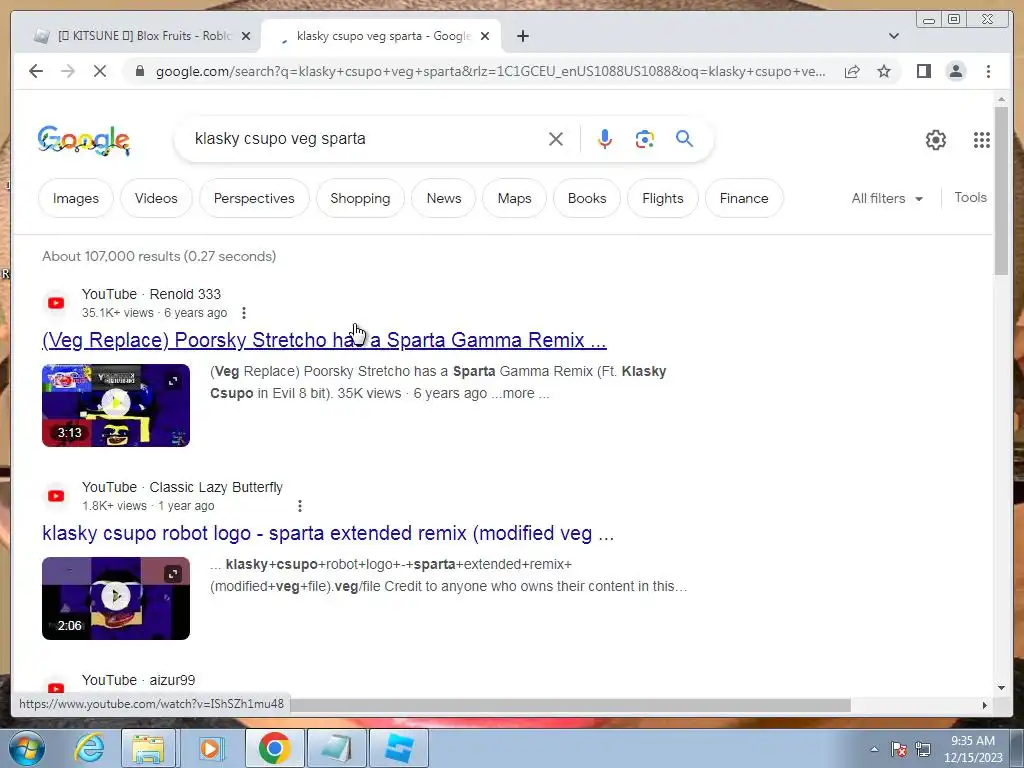Click the browser forward arrow
The image size is (1024, 768).
click(68, 71)
